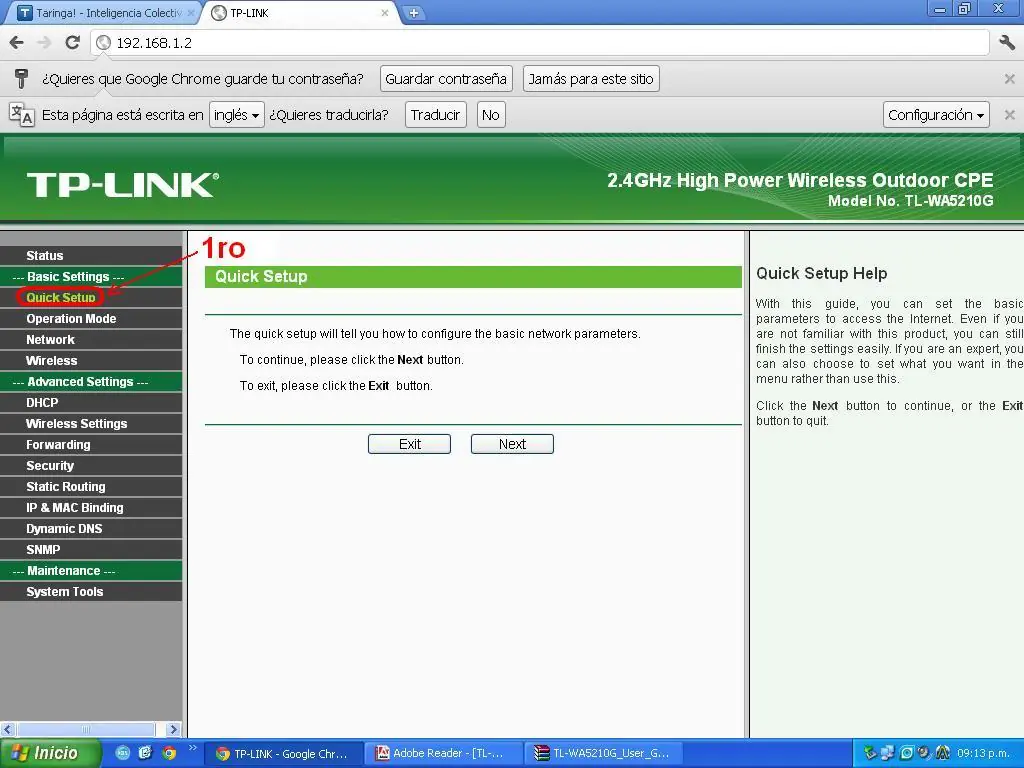The width and height of the screenshot is (1024, 768).
Task: Click the system tray clock 09:13 p.m.
Action: (985, 754)
